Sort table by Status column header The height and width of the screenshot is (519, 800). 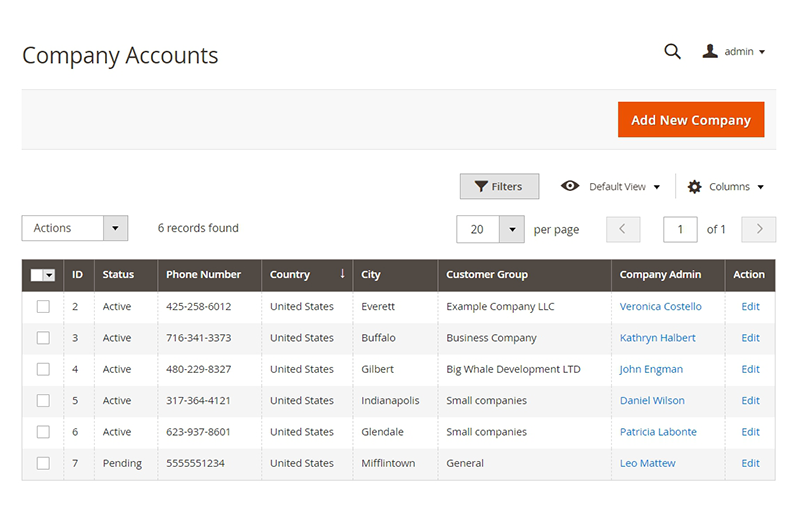click(x=118, y=274)
